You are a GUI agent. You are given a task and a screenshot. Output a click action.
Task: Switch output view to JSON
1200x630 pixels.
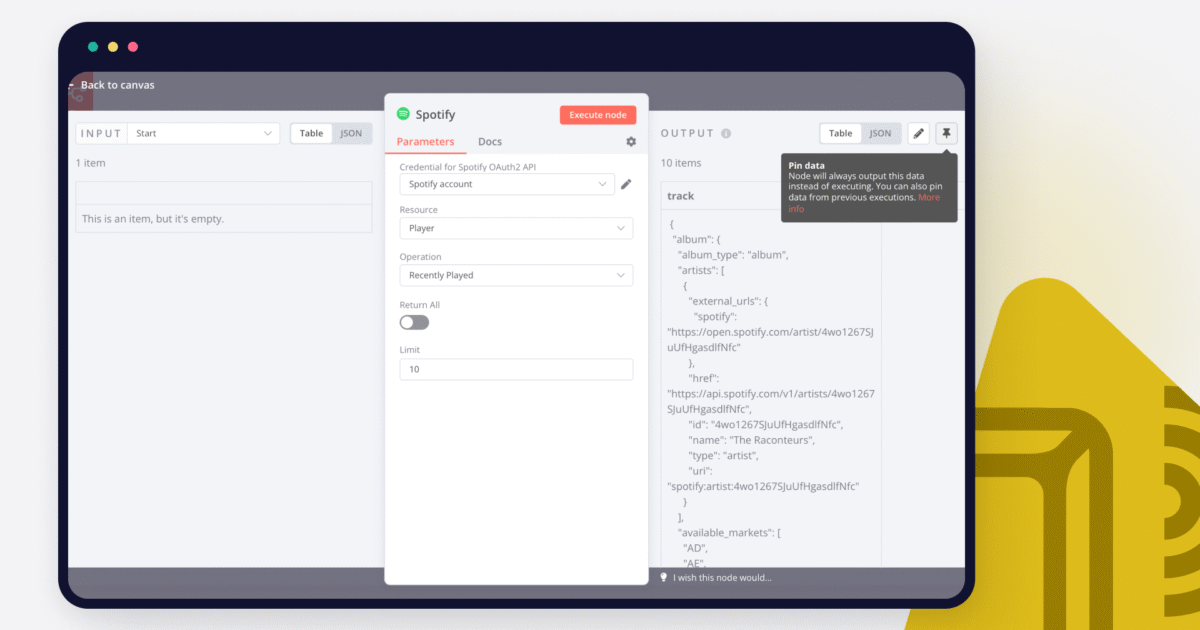[x=880, y=133]
